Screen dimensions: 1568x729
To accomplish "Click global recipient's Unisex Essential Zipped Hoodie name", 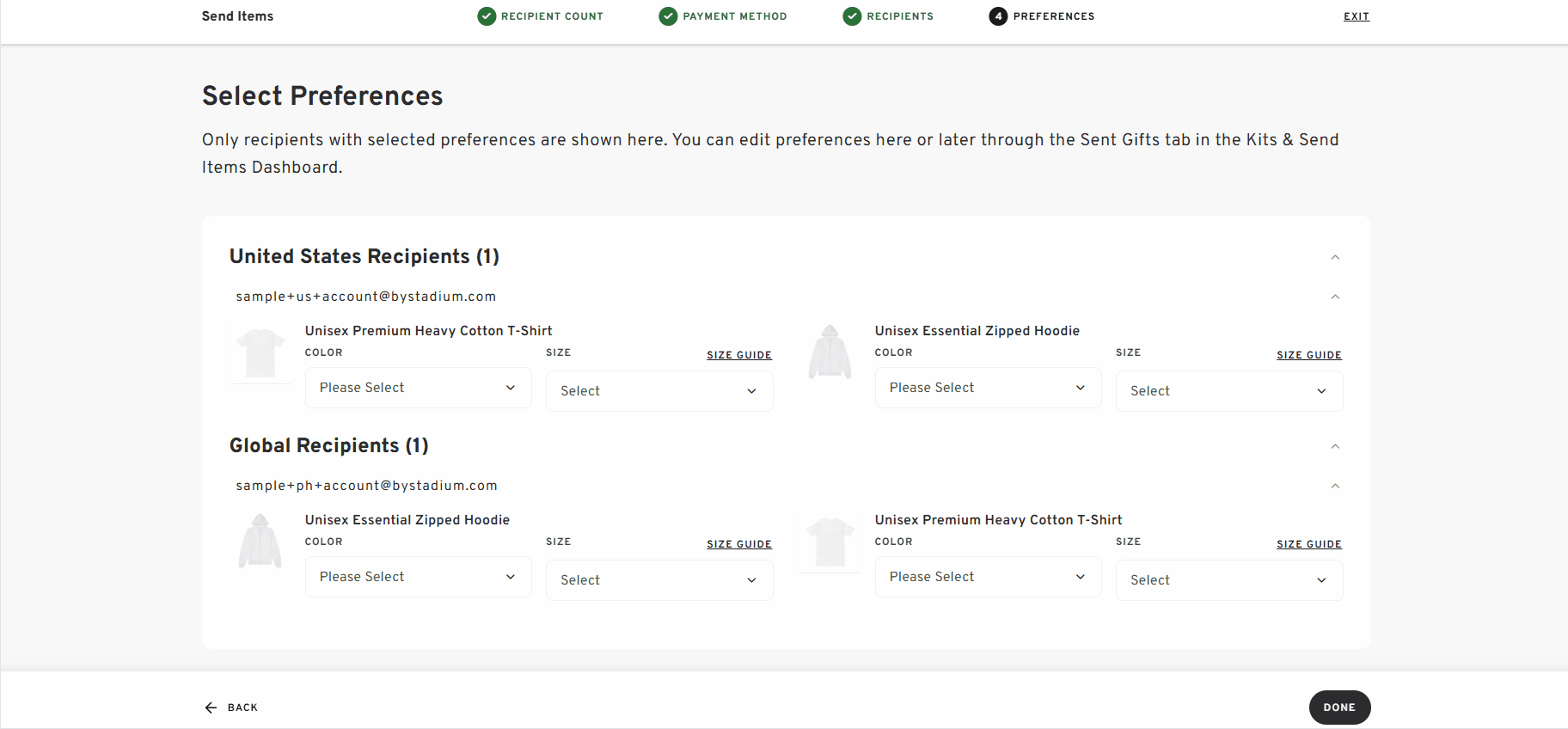I will (407, 520).
